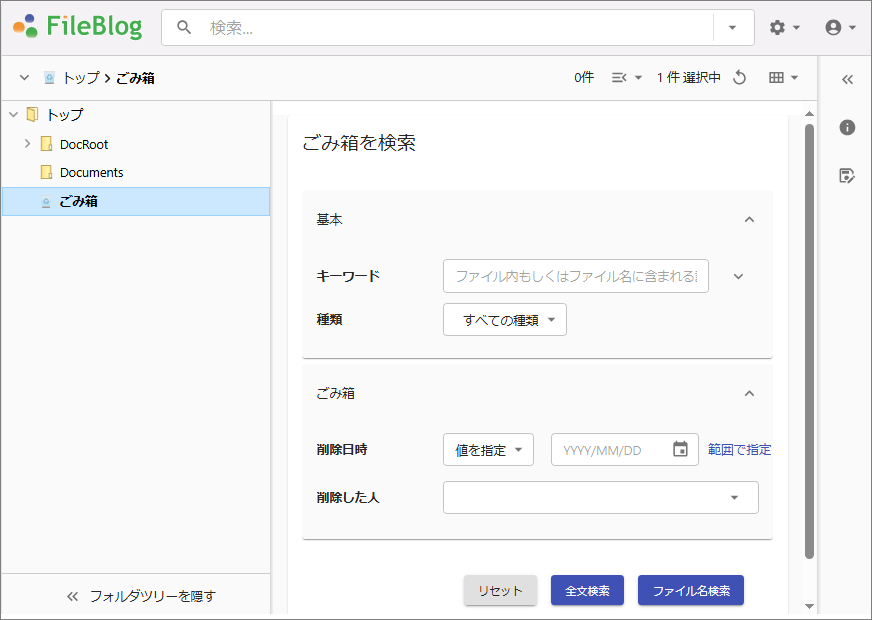Screen dimensions: 872x620
Task: Select ごみ箱 in folder tree
Action: (136, 201)
